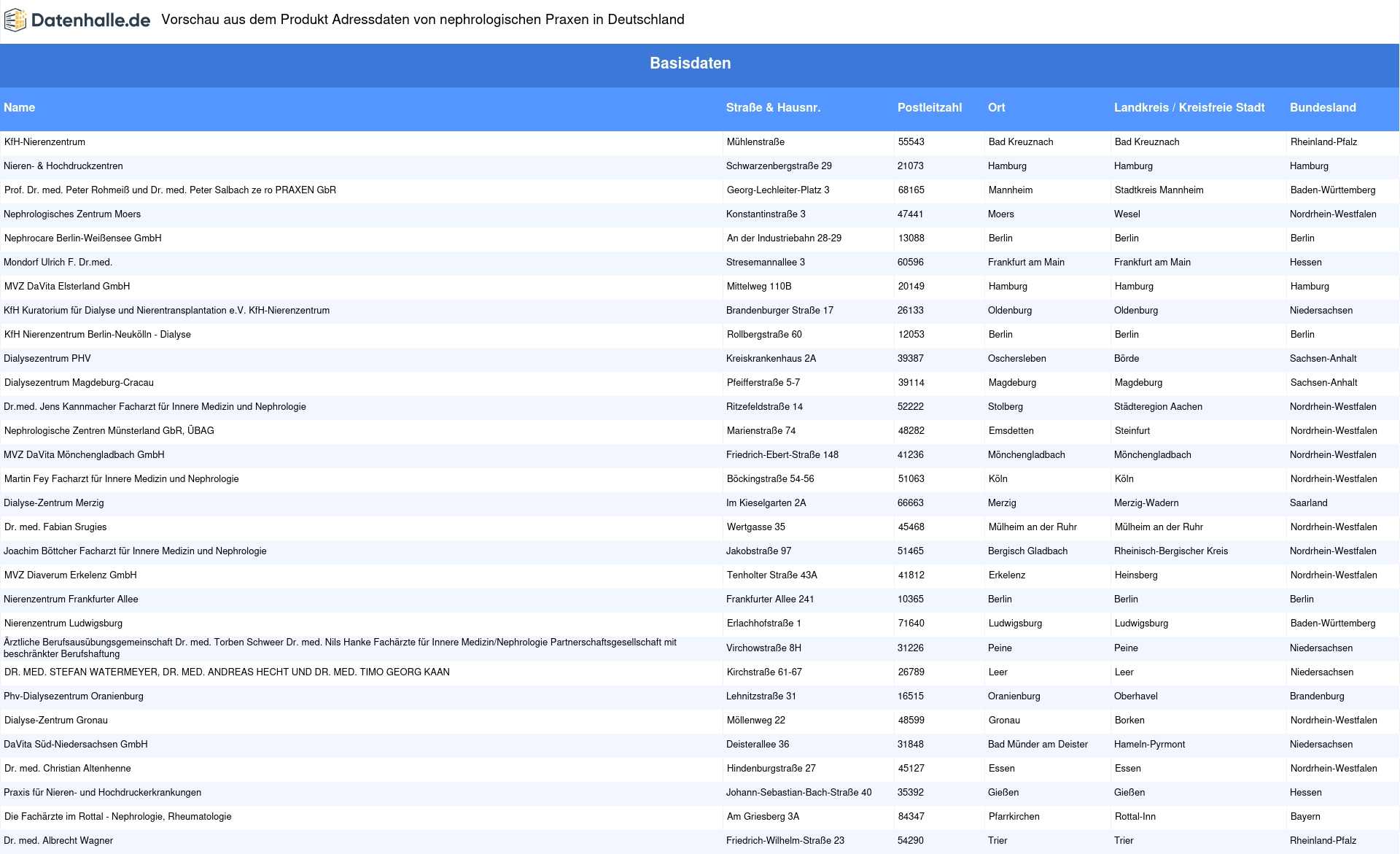1400x854 pixels.
Task: Select the Landkreis / Kreisfreie Stadt header
Action: (1189, 107)
